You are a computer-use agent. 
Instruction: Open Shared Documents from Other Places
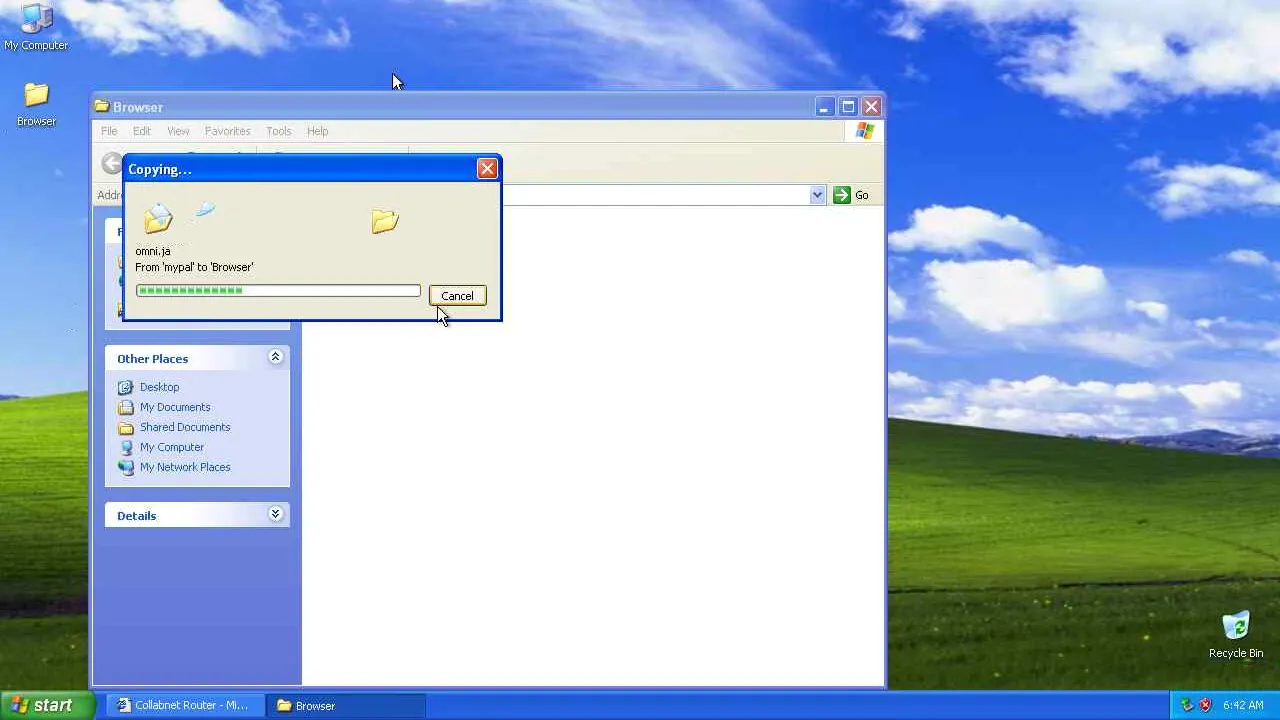point(185,427)
